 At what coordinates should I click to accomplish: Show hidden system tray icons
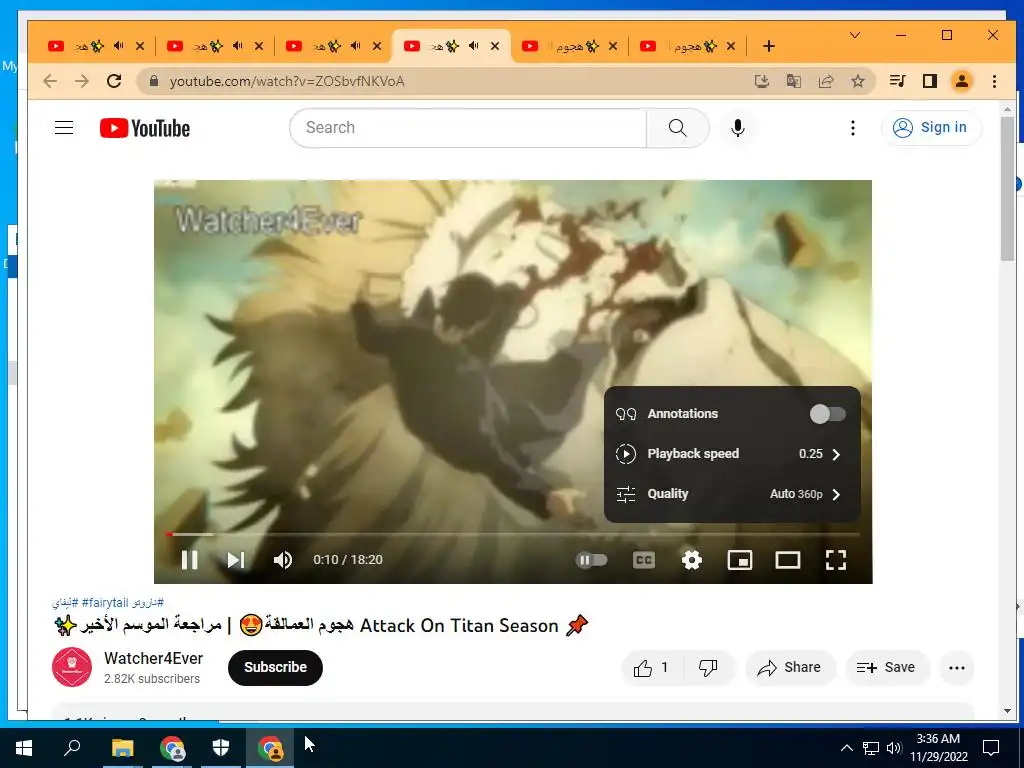pyautogui.click(x=846, y=748)
